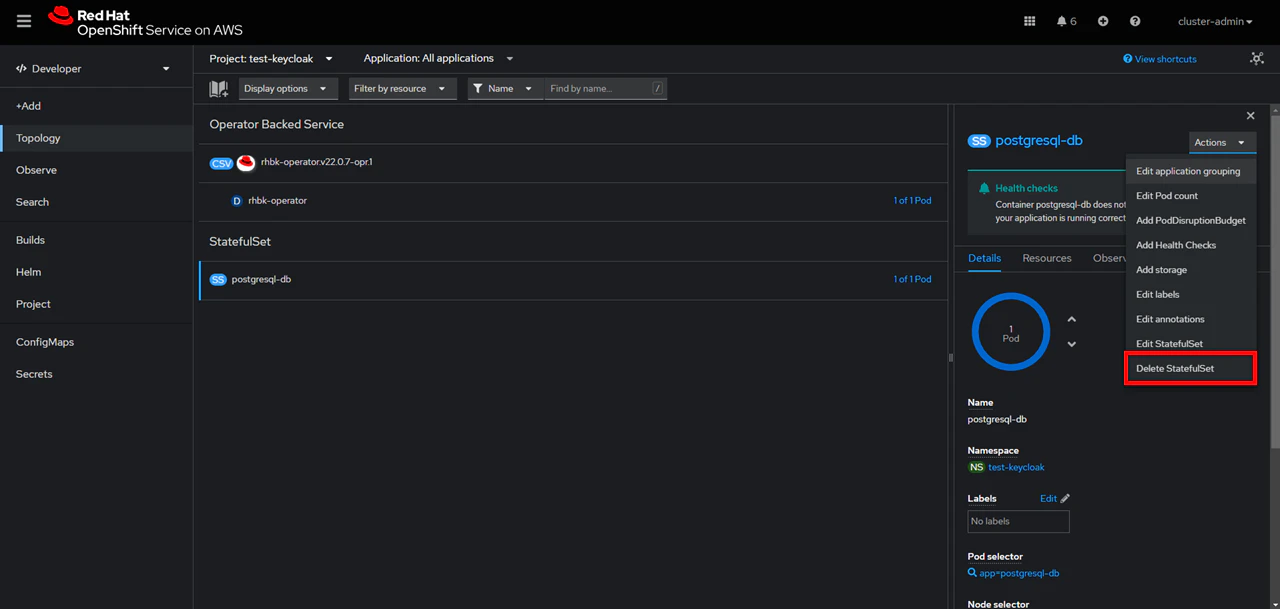Open the Project: test-keycloak dropdown
This screenshot has width=1280, height=609.
271,59
